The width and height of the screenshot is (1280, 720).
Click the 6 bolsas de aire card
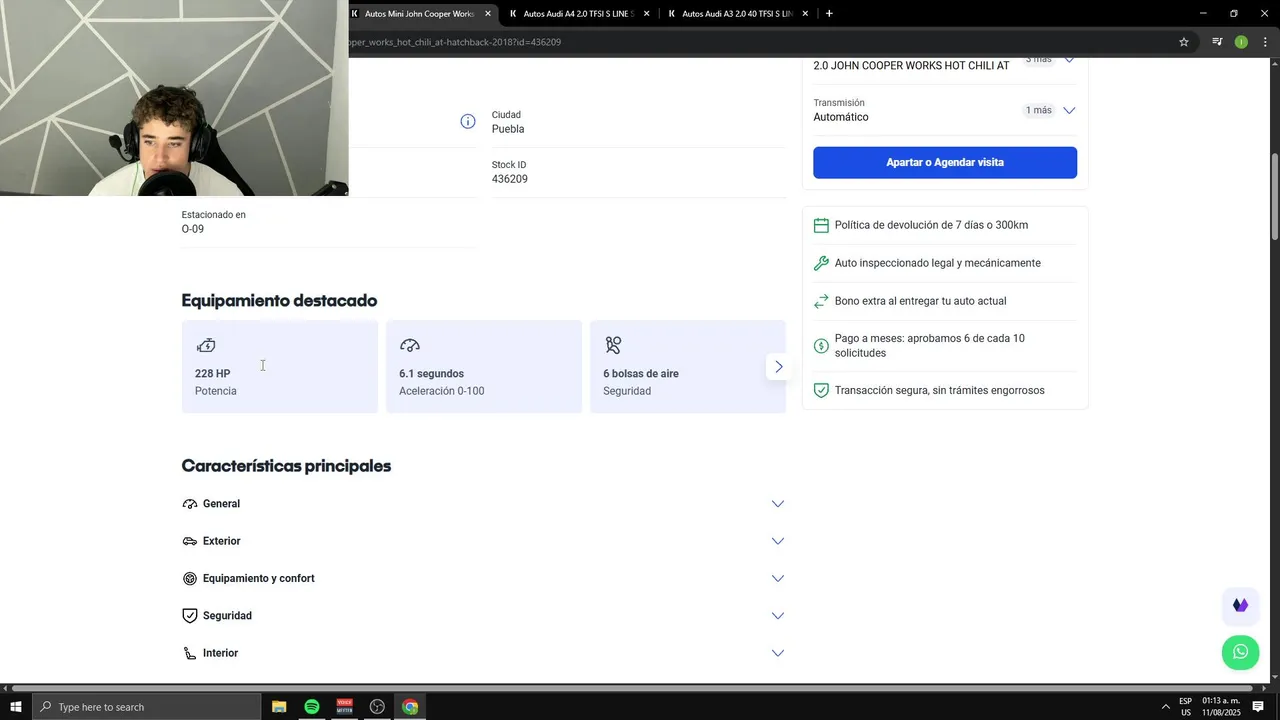click(x=688, y=367)
